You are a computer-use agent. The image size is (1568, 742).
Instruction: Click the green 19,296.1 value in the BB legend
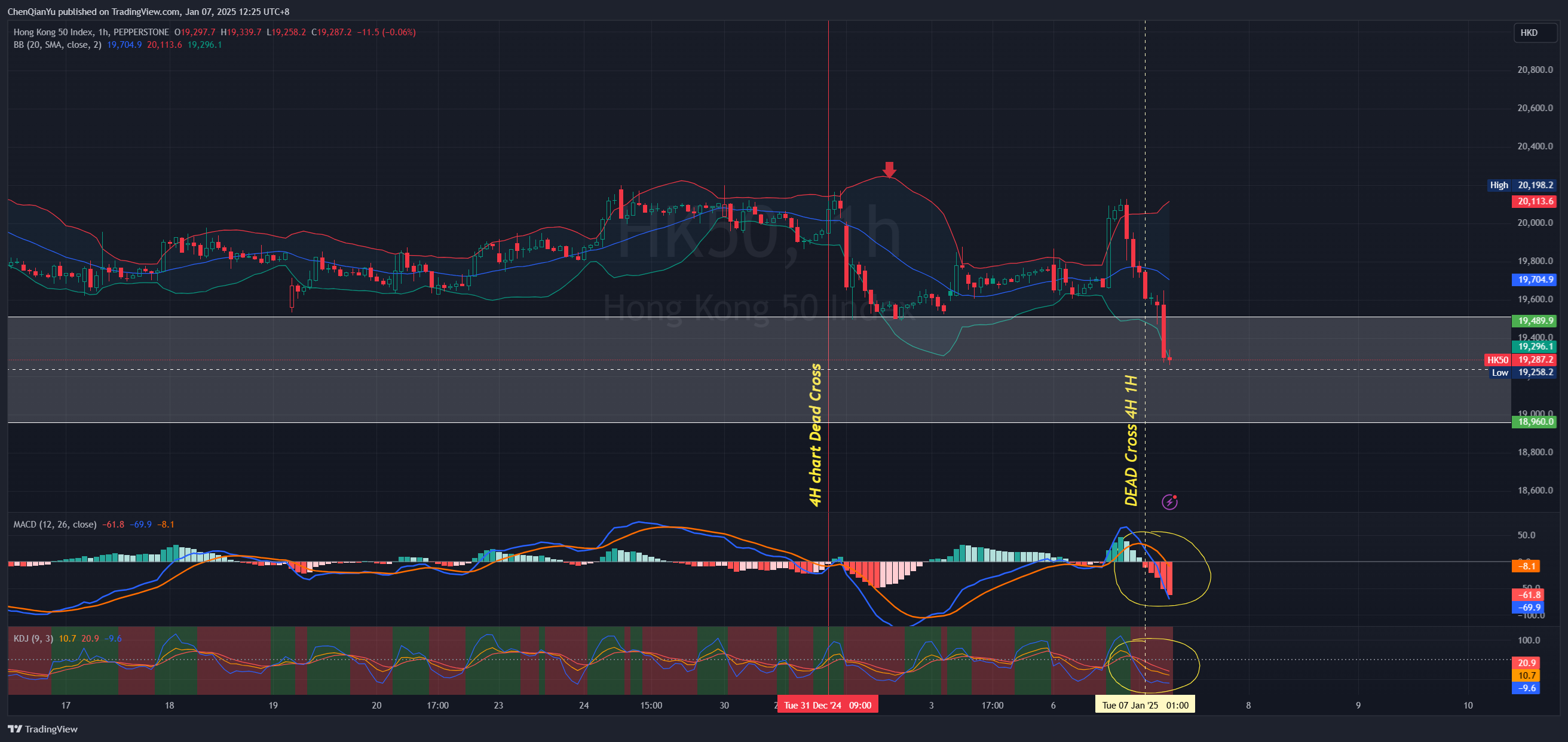point(204,45)
